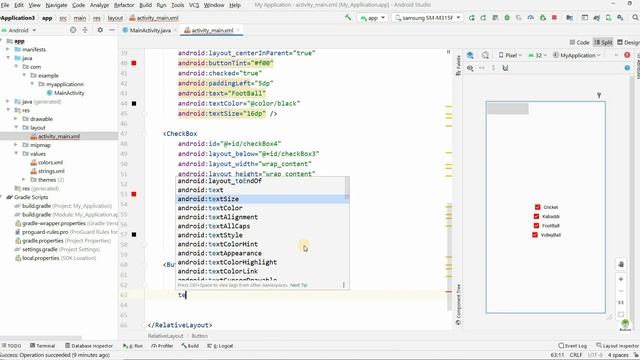Expand the themes folder arrow

tap(24, 180)
